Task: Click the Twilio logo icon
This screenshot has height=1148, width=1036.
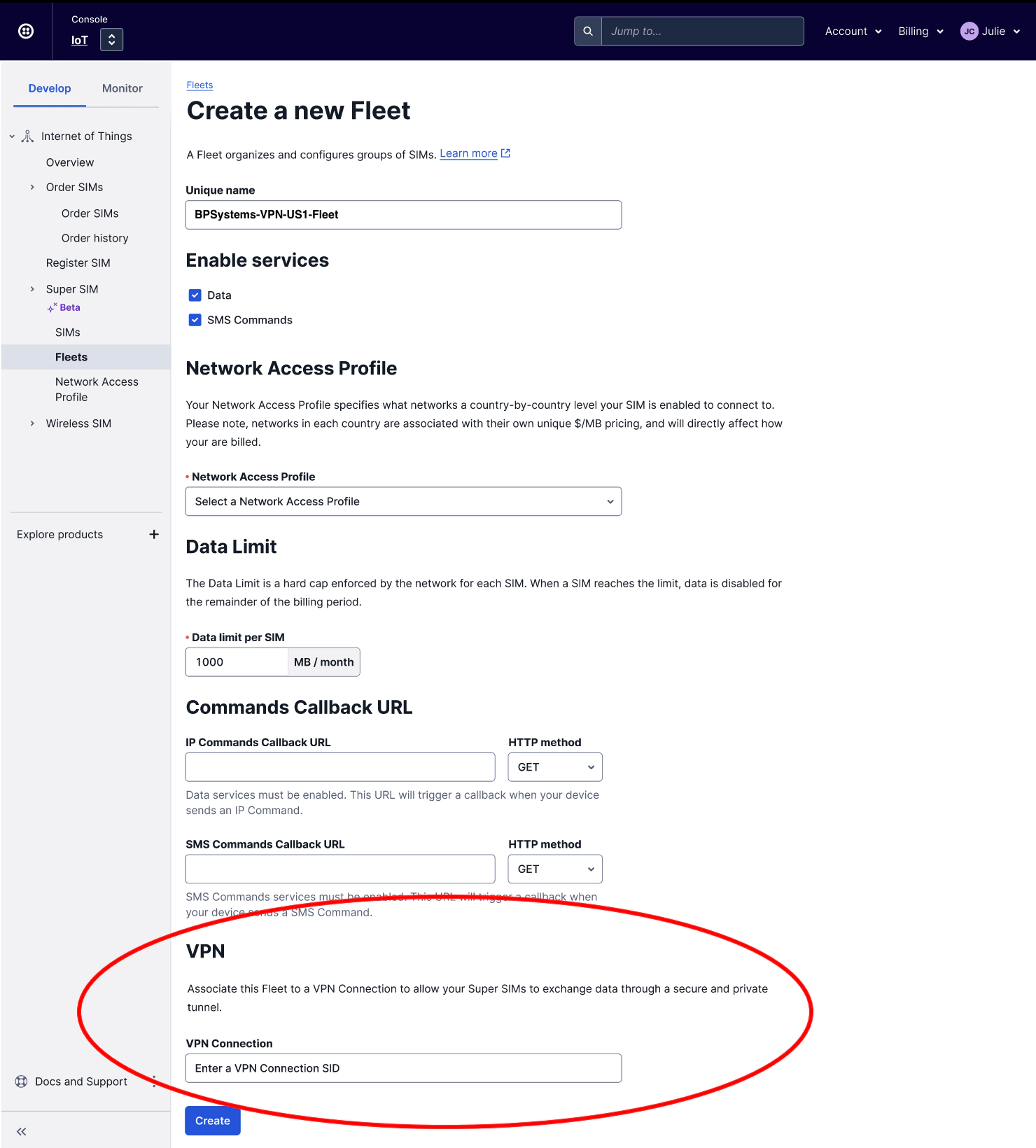Action: click(x=26, y=31)
